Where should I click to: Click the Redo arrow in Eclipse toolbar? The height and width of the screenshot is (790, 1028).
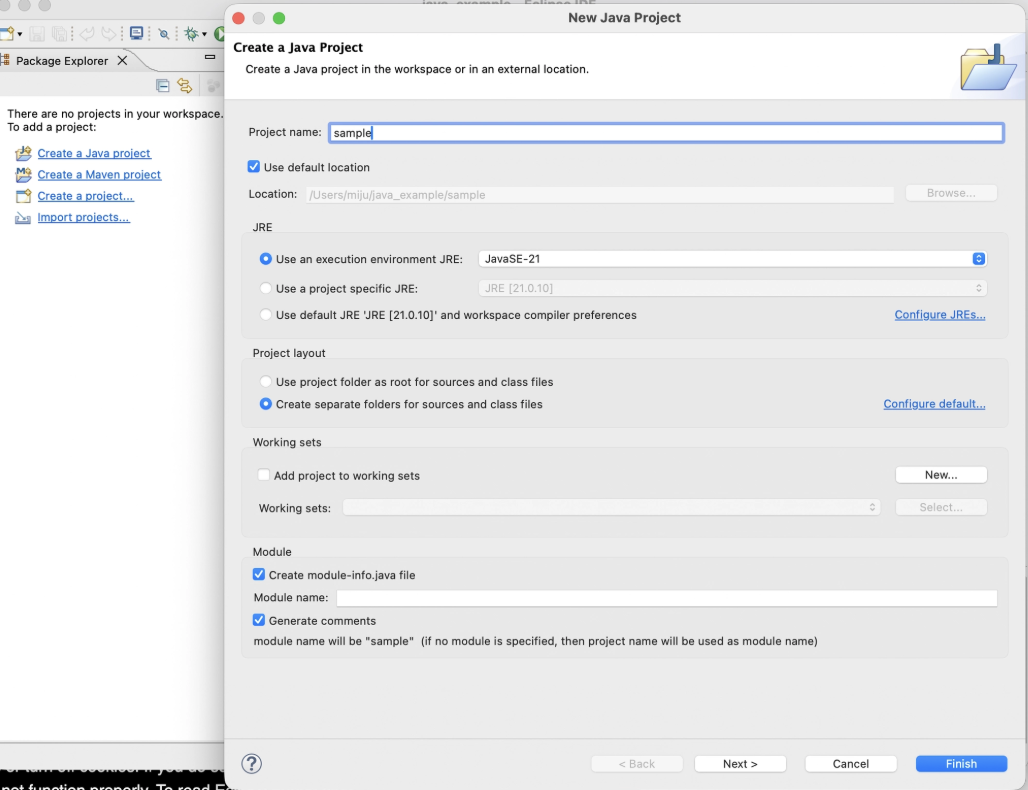(108, 33)
